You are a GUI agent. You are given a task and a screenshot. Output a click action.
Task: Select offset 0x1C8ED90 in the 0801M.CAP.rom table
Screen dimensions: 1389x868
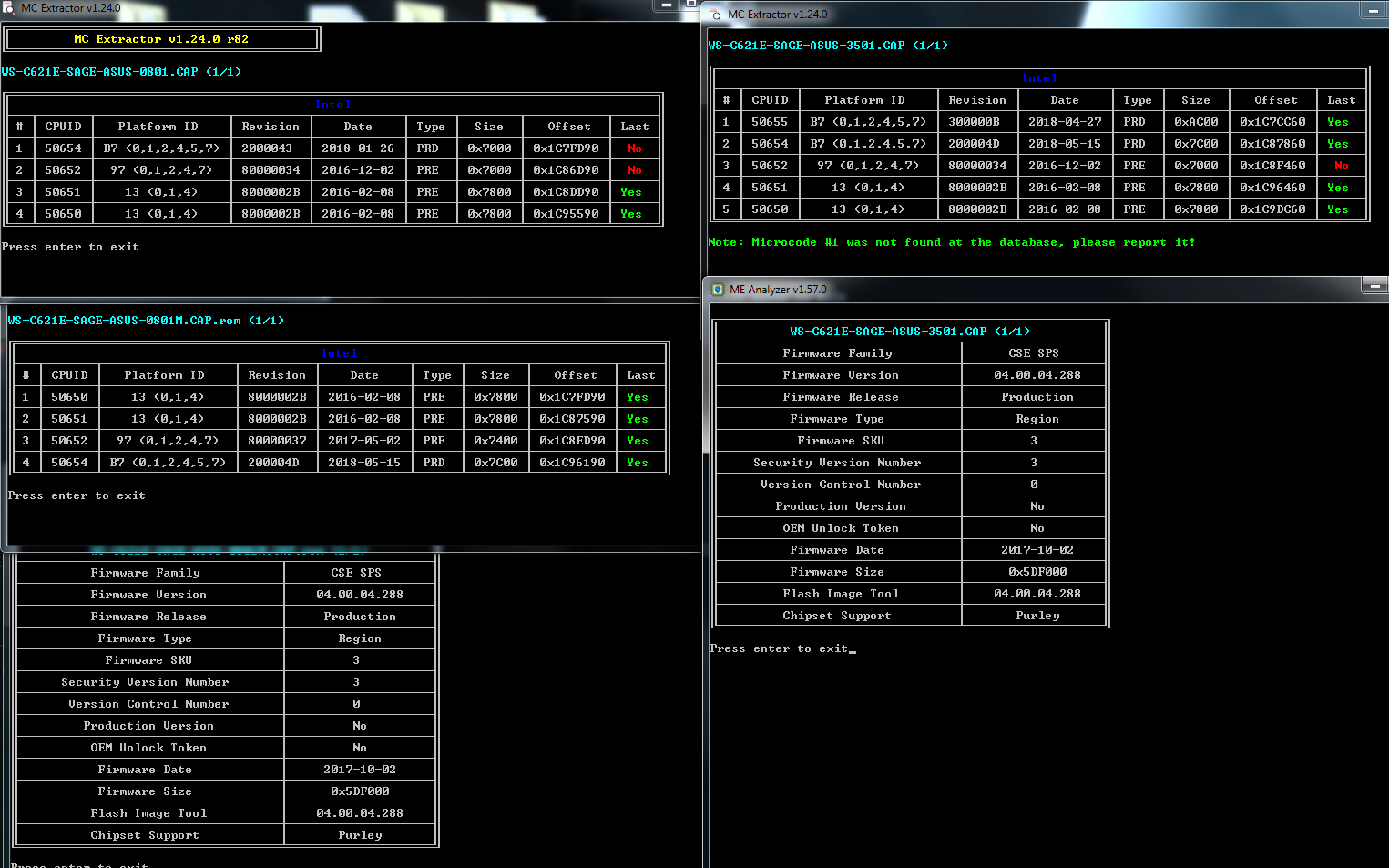[x=573, y=441]
